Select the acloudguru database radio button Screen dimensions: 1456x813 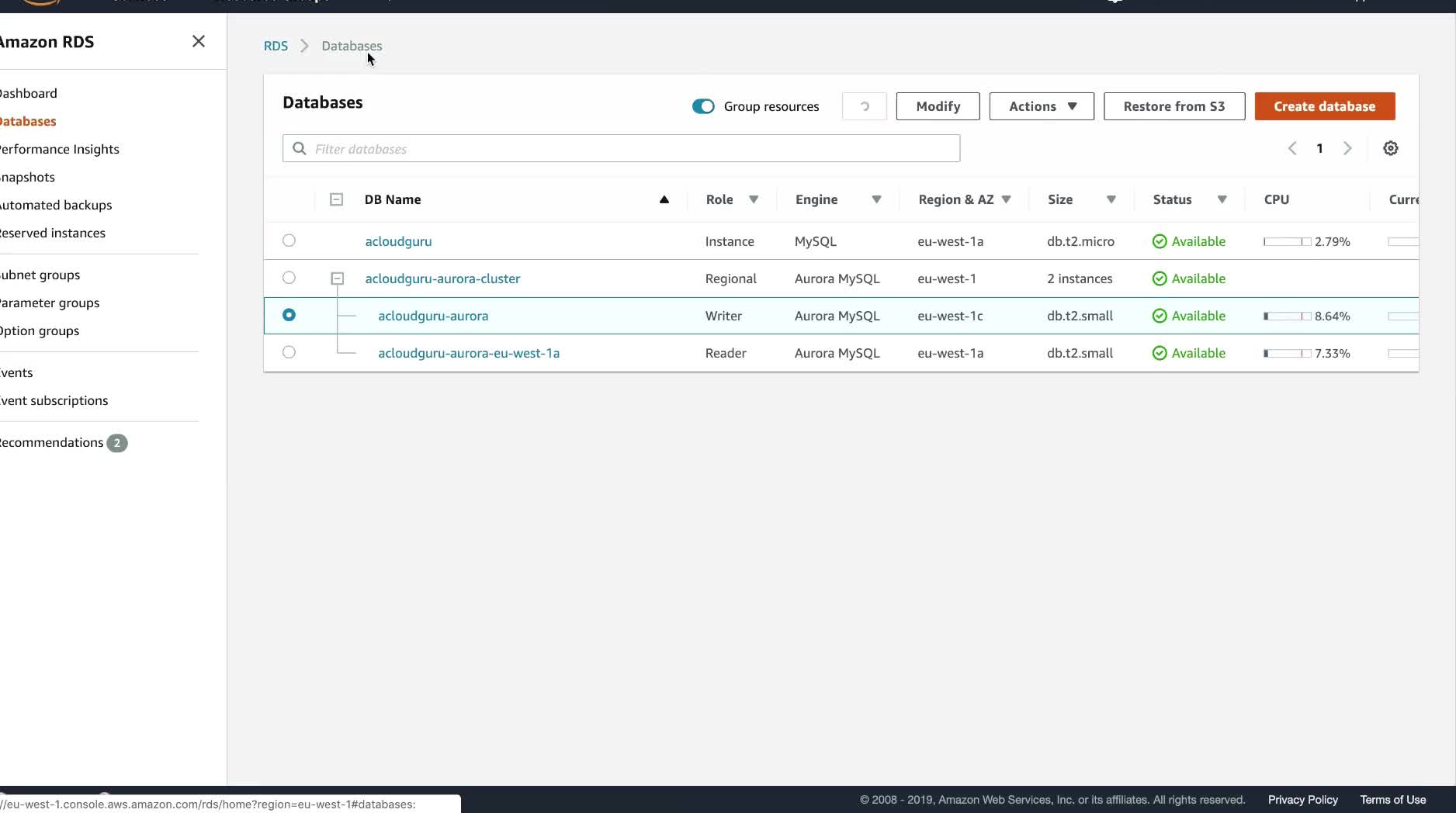coord(289,240)
